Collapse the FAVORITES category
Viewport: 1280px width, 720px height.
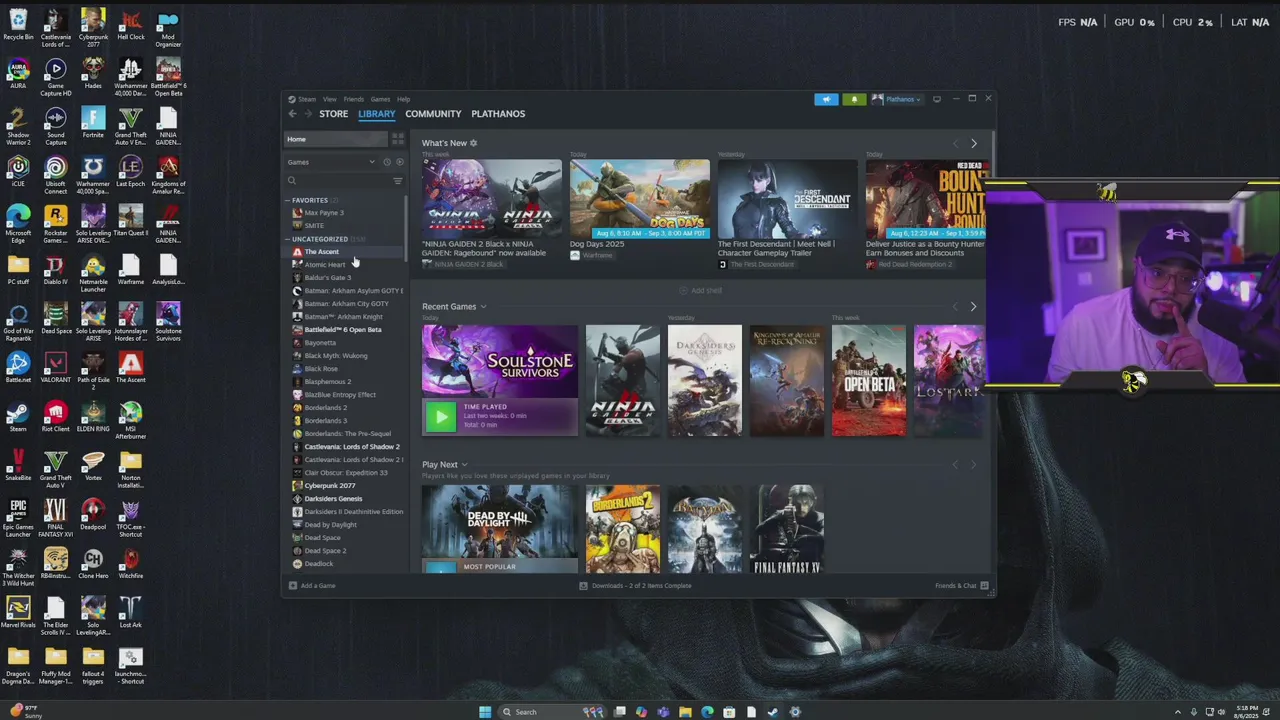[288, 200]
